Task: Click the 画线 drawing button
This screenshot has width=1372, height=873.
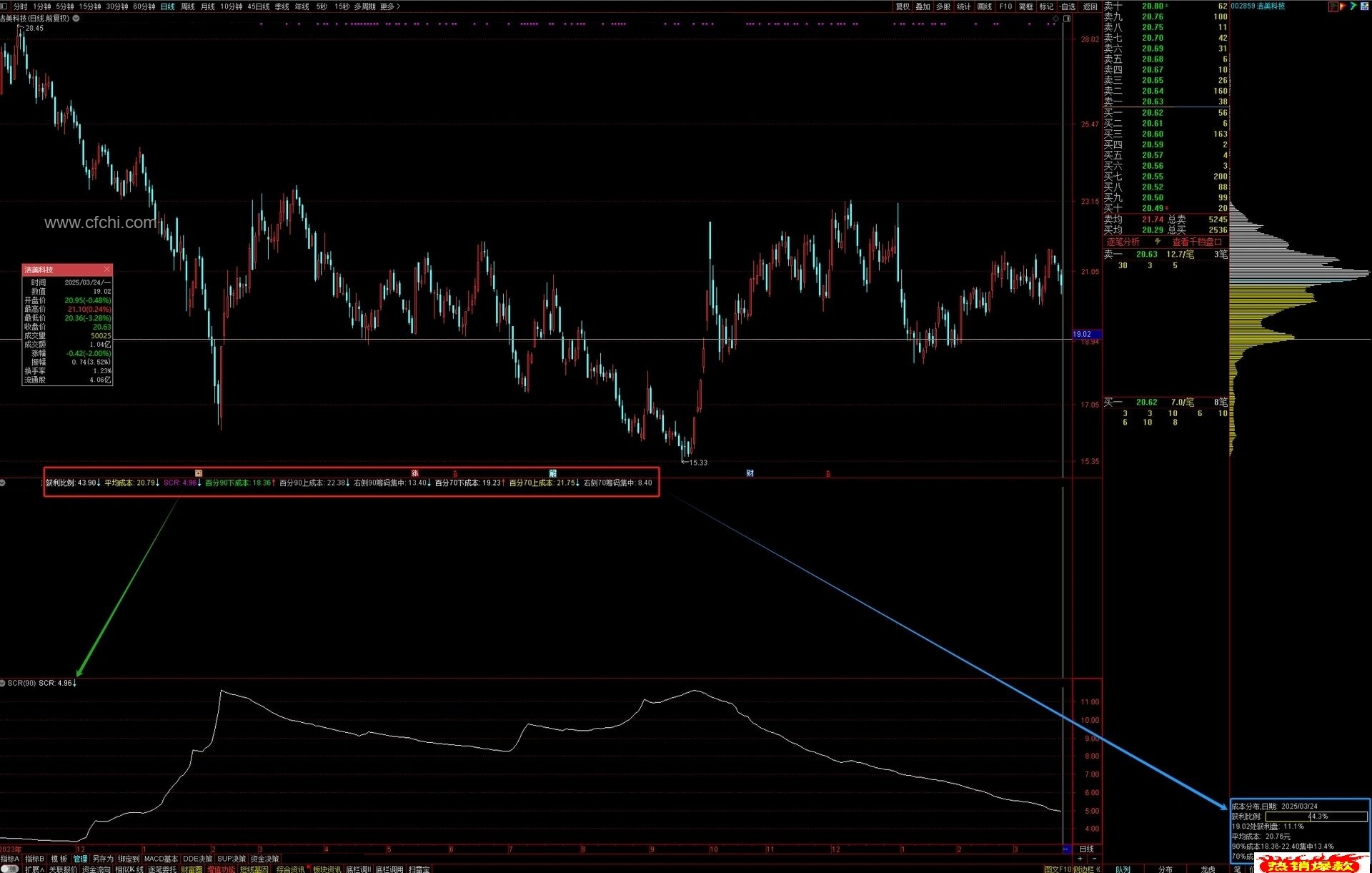Action: pyautogui.click(x=985, y=6)
